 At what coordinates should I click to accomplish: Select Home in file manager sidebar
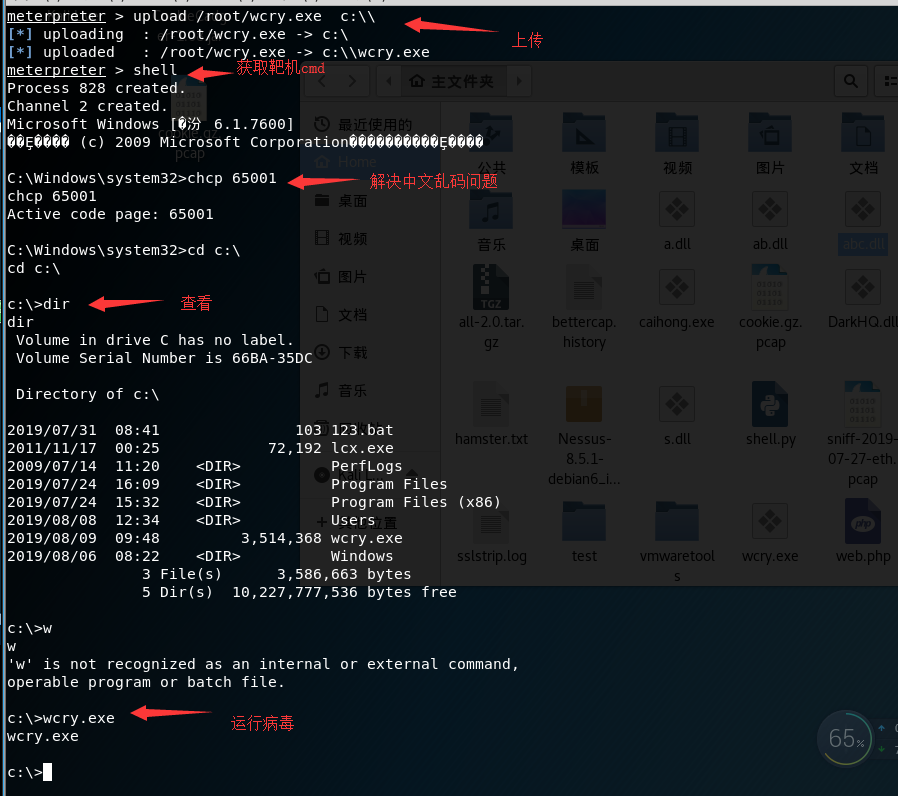click(x=346, y=162)
